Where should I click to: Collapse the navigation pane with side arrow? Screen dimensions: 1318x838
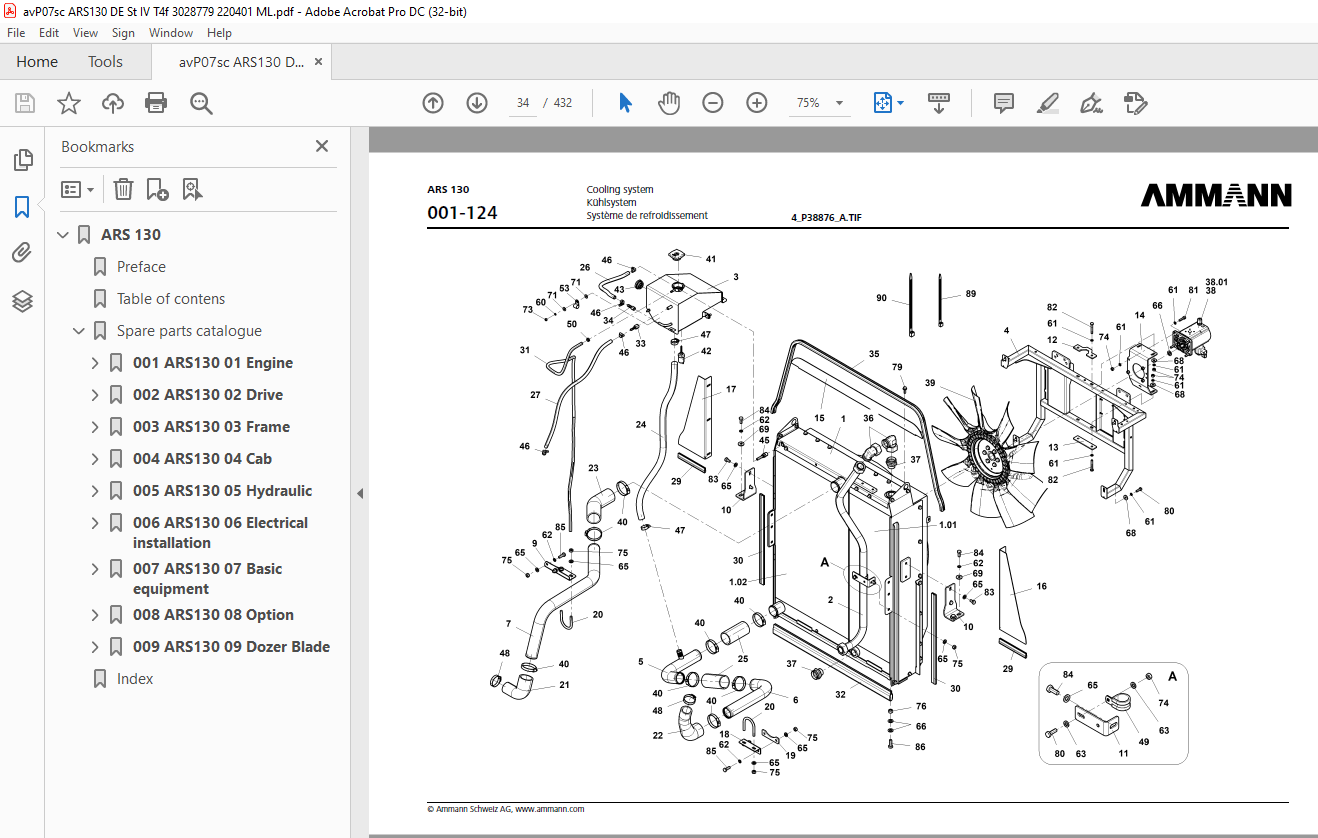click(360, 493)
